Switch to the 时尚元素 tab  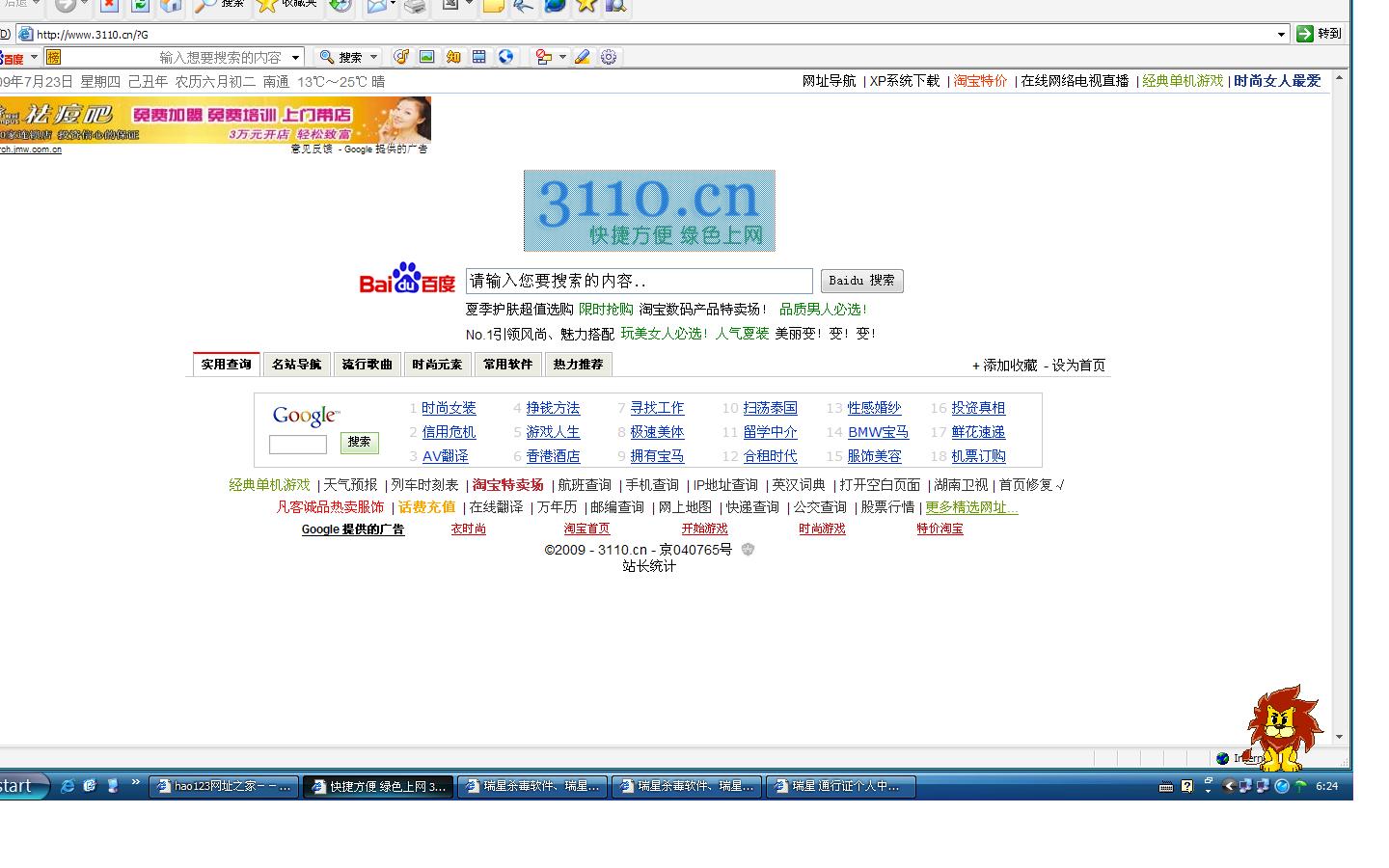click(x=438, y=365)
